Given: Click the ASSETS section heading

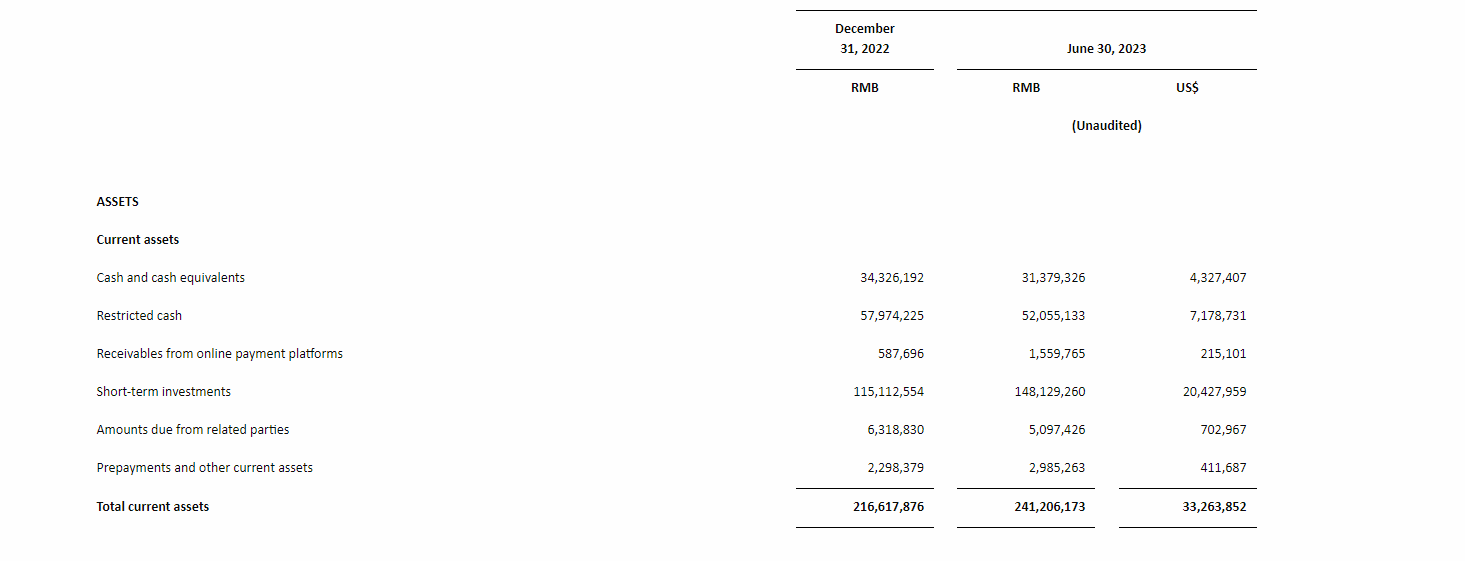Looking at the screenshot, I should pyautogui.click(x=117, y=202).
